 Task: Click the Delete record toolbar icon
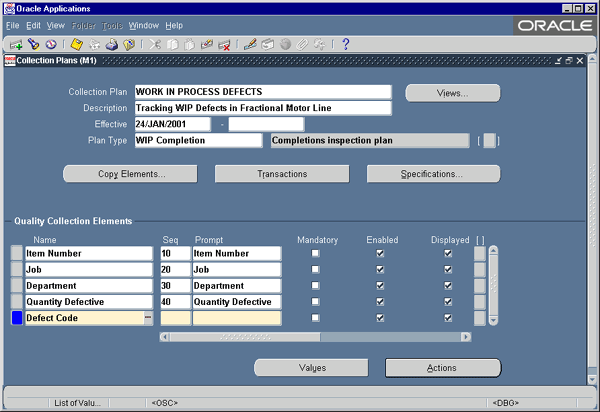pyautogui.click(x=225, y=44)
